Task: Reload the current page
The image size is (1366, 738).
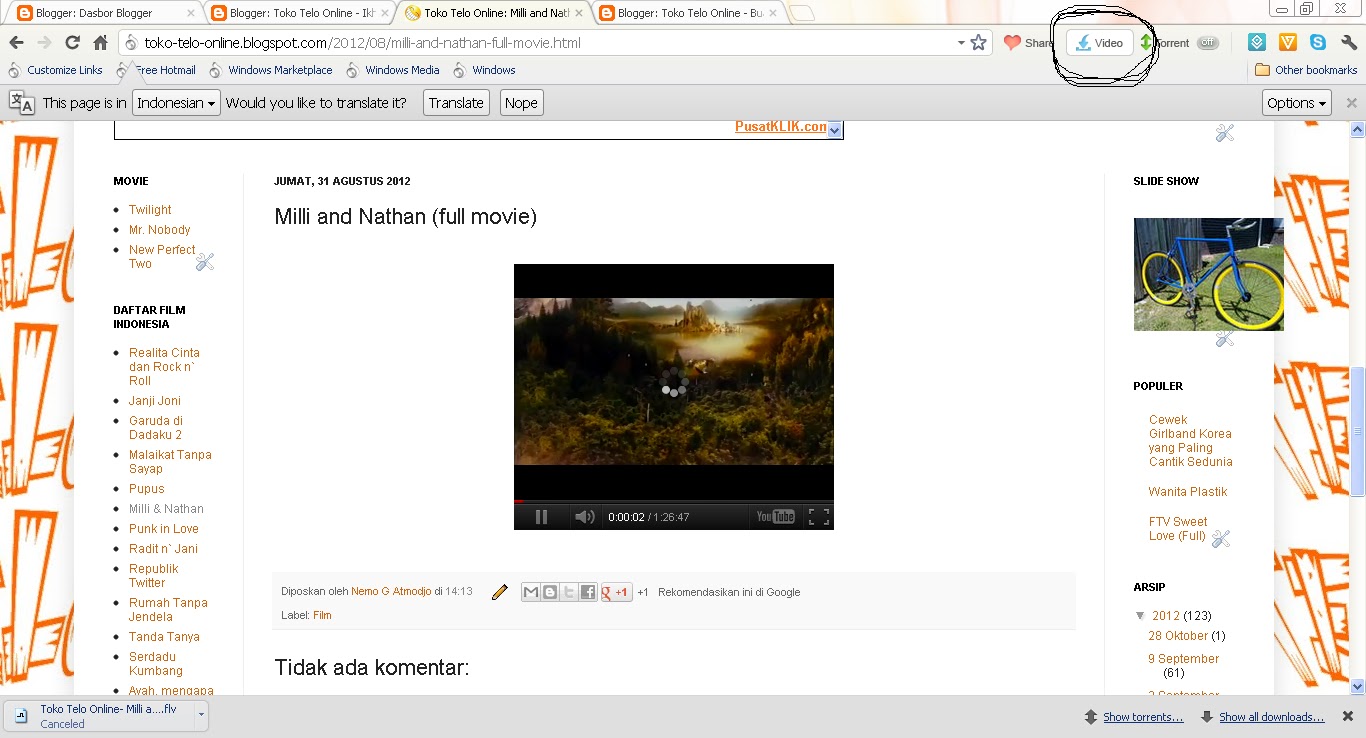Action: (x=72, y=43)
